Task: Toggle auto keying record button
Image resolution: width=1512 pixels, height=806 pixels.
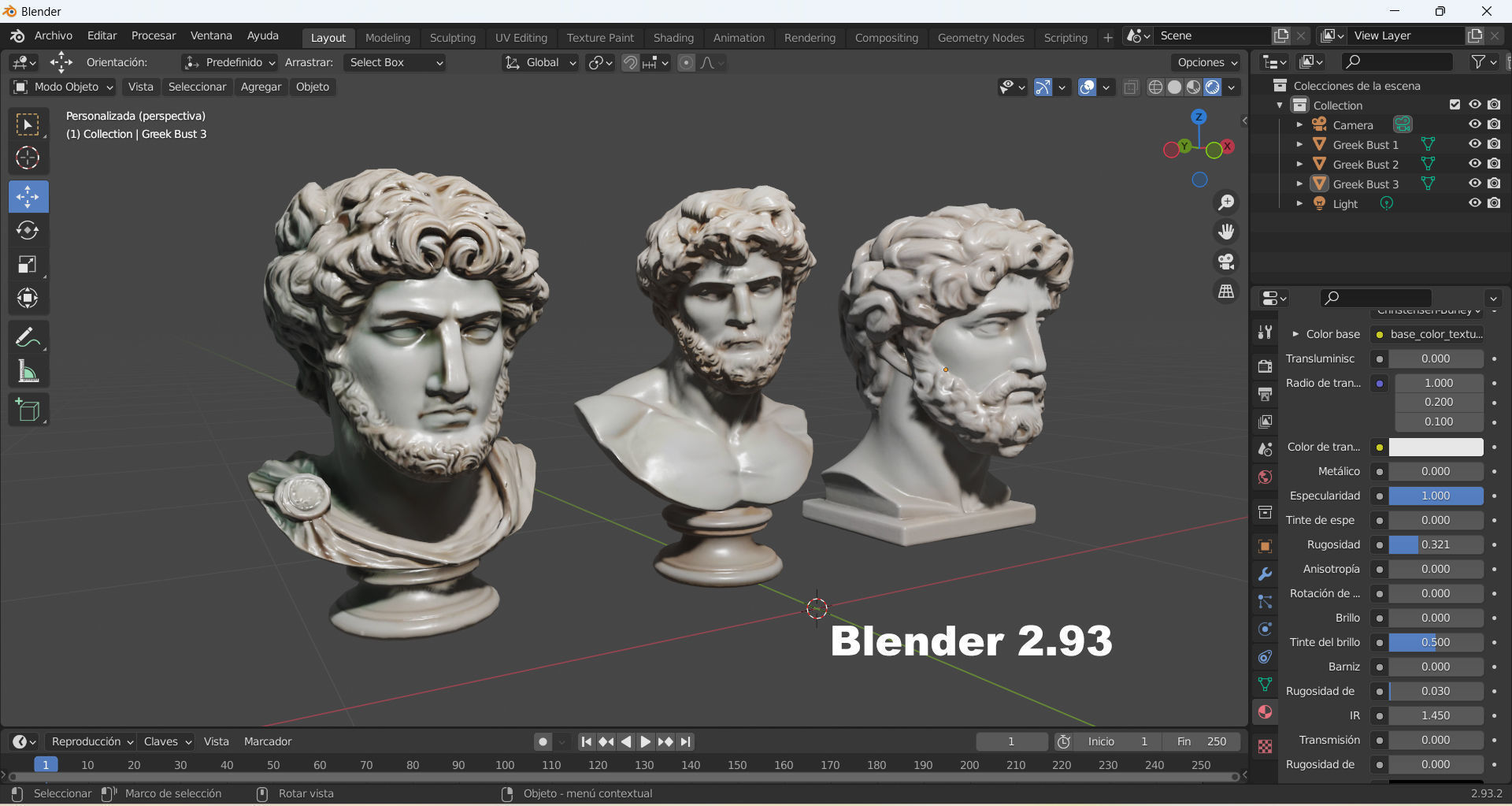Action: 543,741
